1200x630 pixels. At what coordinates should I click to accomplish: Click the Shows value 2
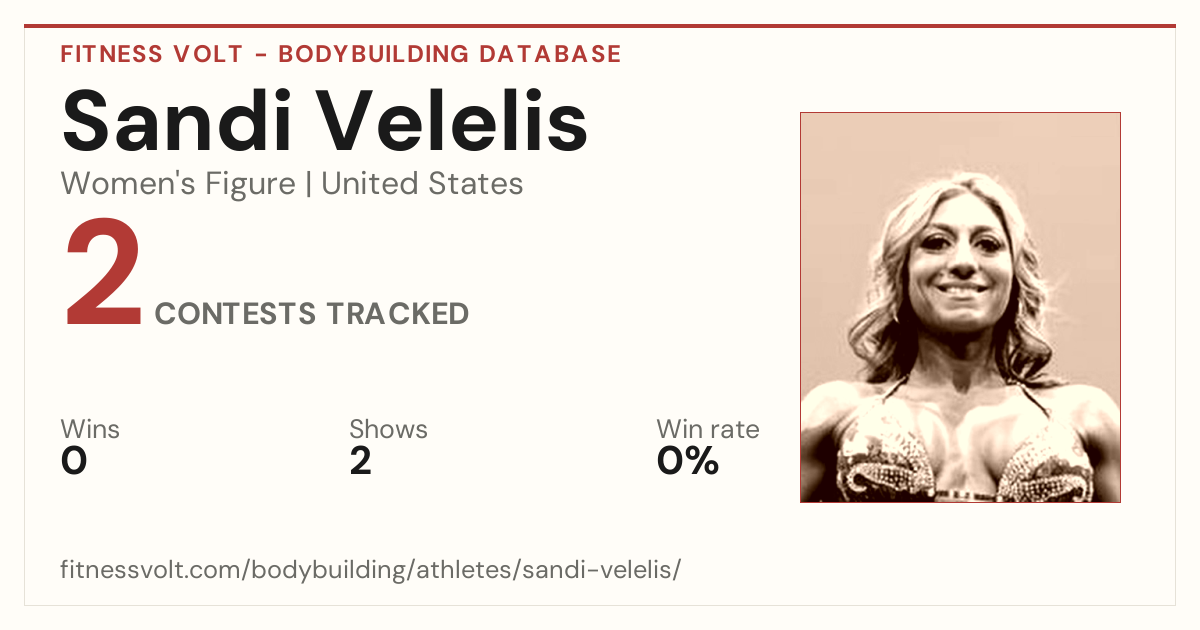(361, 461)
